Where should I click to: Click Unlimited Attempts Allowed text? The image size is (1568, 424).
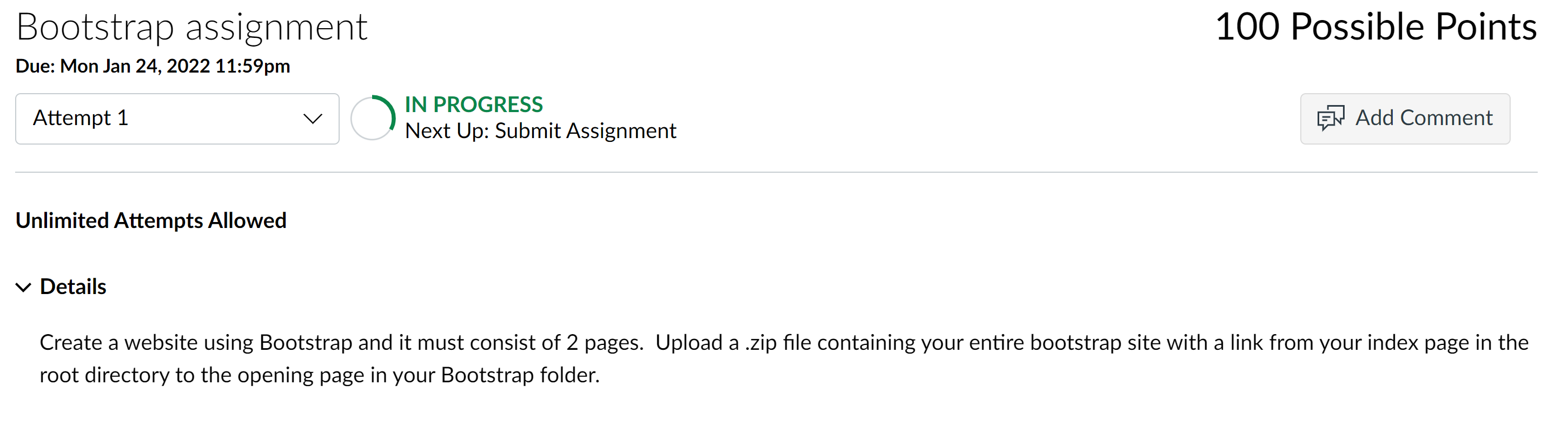[x=151, y=220]
